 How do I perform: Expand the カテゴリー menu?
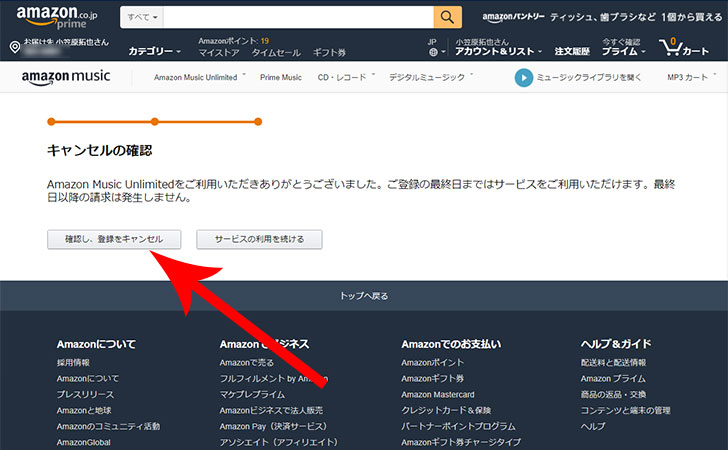[x=155, y=51]
